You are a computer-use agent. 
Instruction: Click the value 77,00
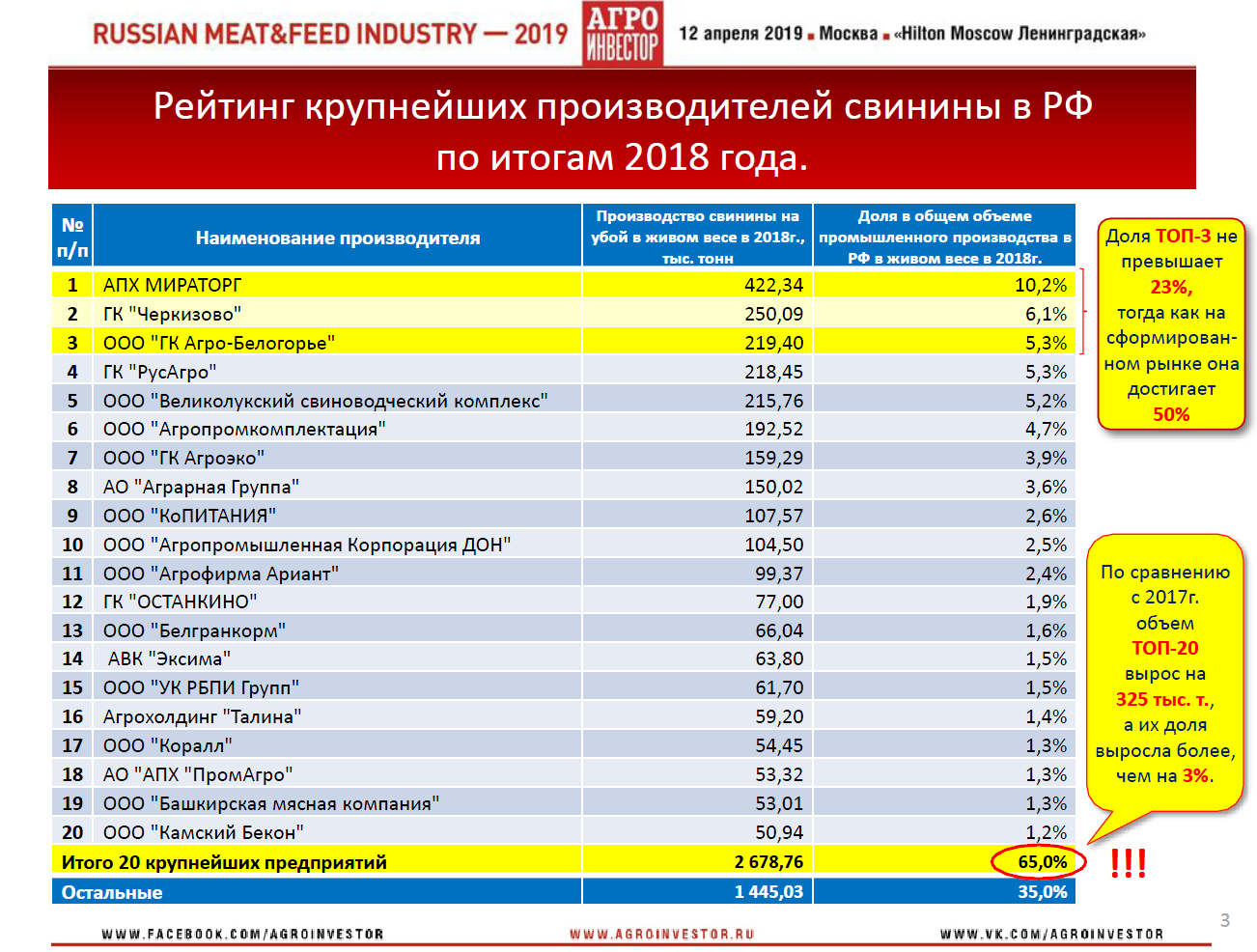point(779,602)
